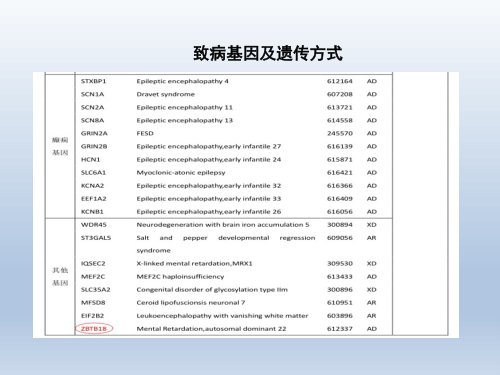Select the KCNA2 gene symbol
This screenshot has width=500, height=375.
click(92, 185)
